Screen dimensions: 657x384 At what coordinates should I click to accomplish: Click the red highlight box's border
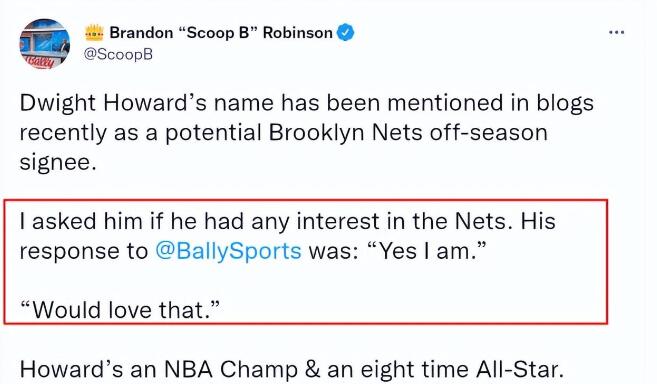(x=306, y=200)
